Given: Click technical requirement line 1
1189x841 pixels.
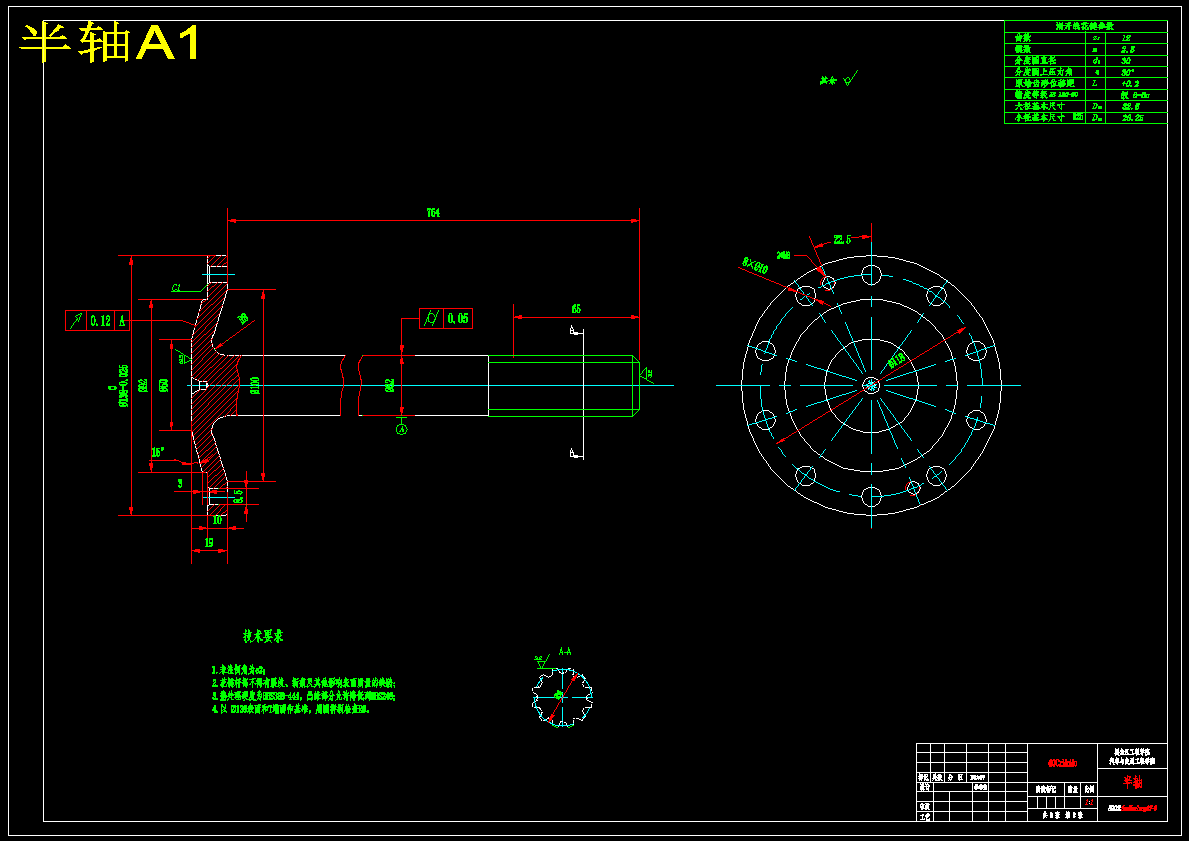Looking at the screenshot, I should coord(240,670).
